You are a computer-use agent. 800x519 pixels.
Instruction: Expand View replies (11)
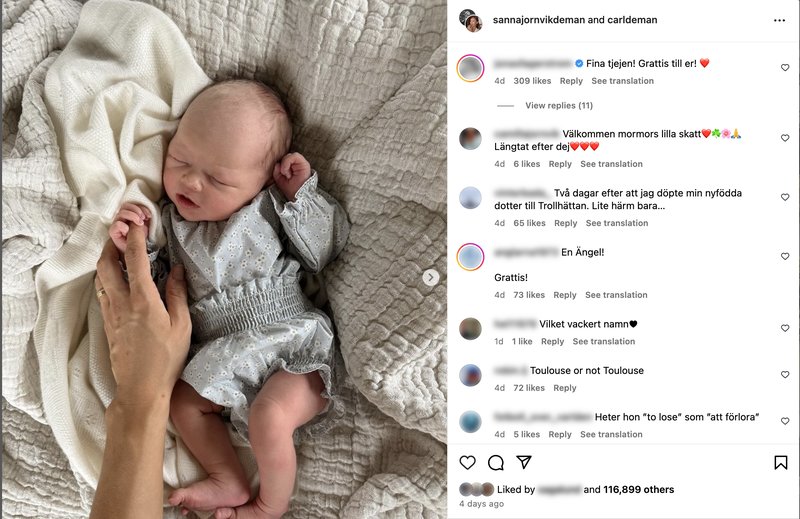coord(559,106)
